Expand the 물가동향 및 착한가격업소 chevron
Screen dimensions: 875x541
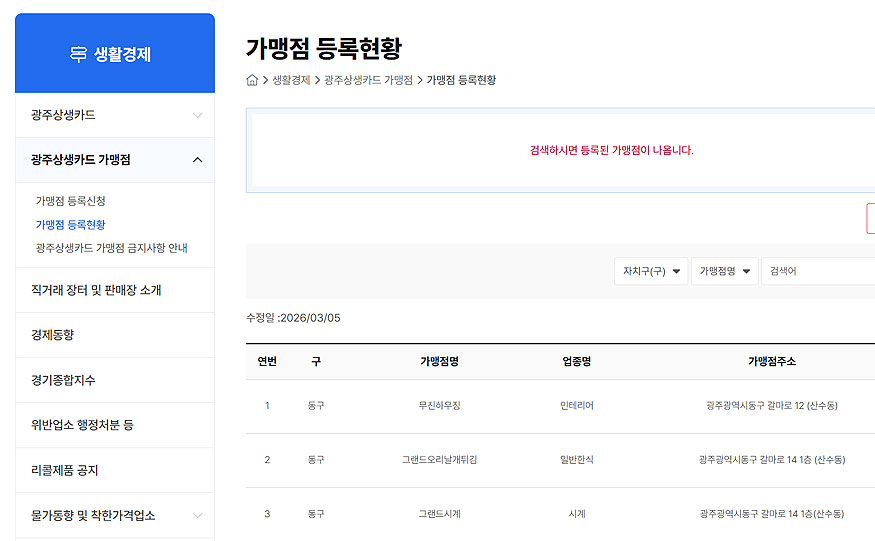(x=198, y=515)
